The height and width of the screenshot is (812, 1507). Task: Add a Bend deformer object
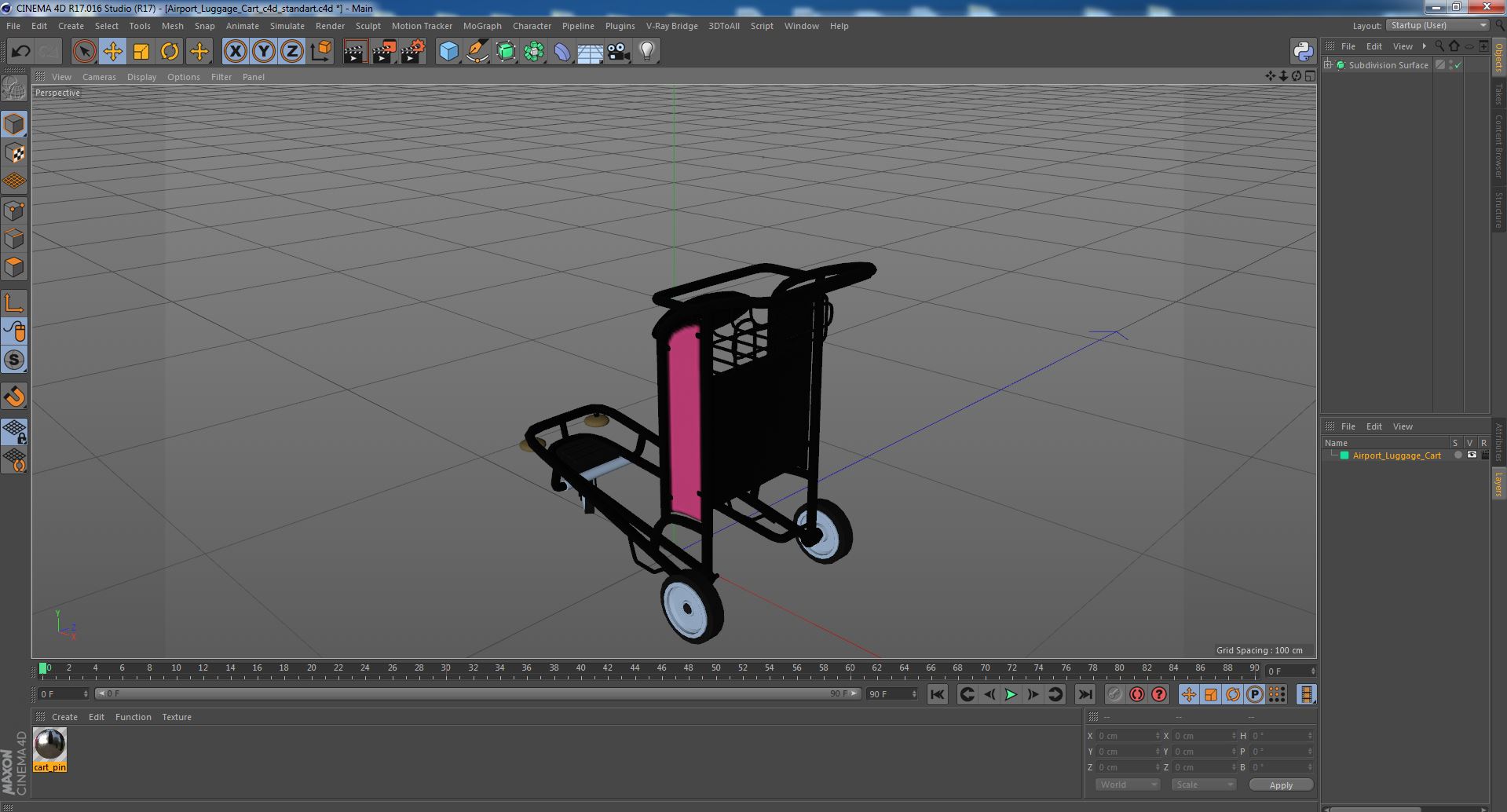pyautogui.click(x=562, y=52)
